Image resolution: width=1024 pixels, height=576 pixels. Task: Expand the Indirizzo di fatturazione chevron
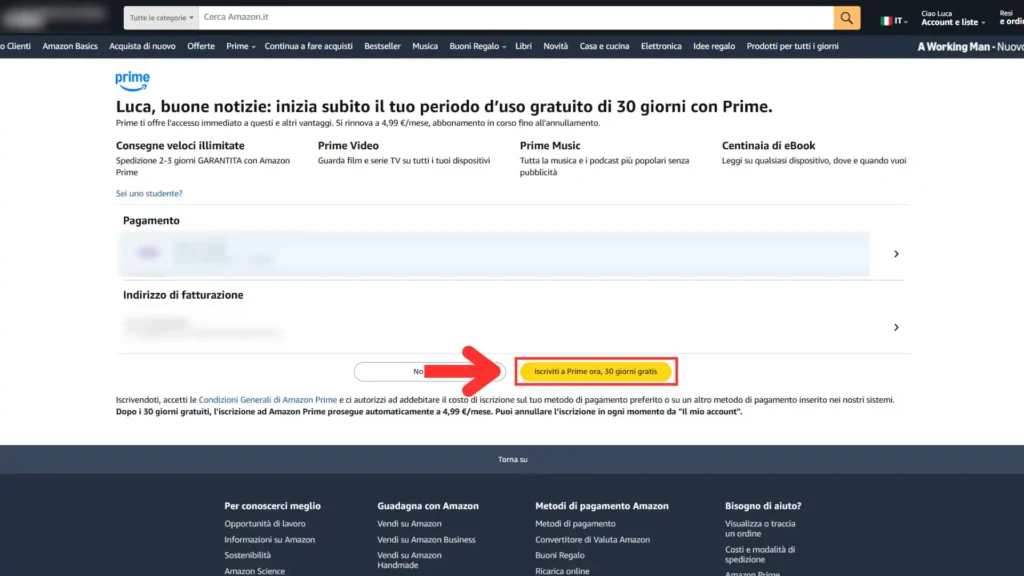click(x=896, y=327)
